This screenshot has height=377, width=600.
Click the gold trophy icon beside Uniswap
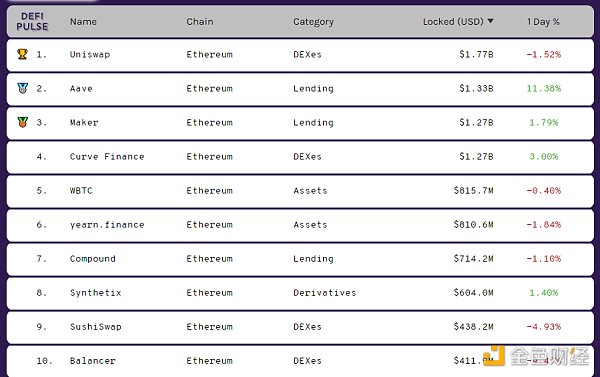click(23, 54)
